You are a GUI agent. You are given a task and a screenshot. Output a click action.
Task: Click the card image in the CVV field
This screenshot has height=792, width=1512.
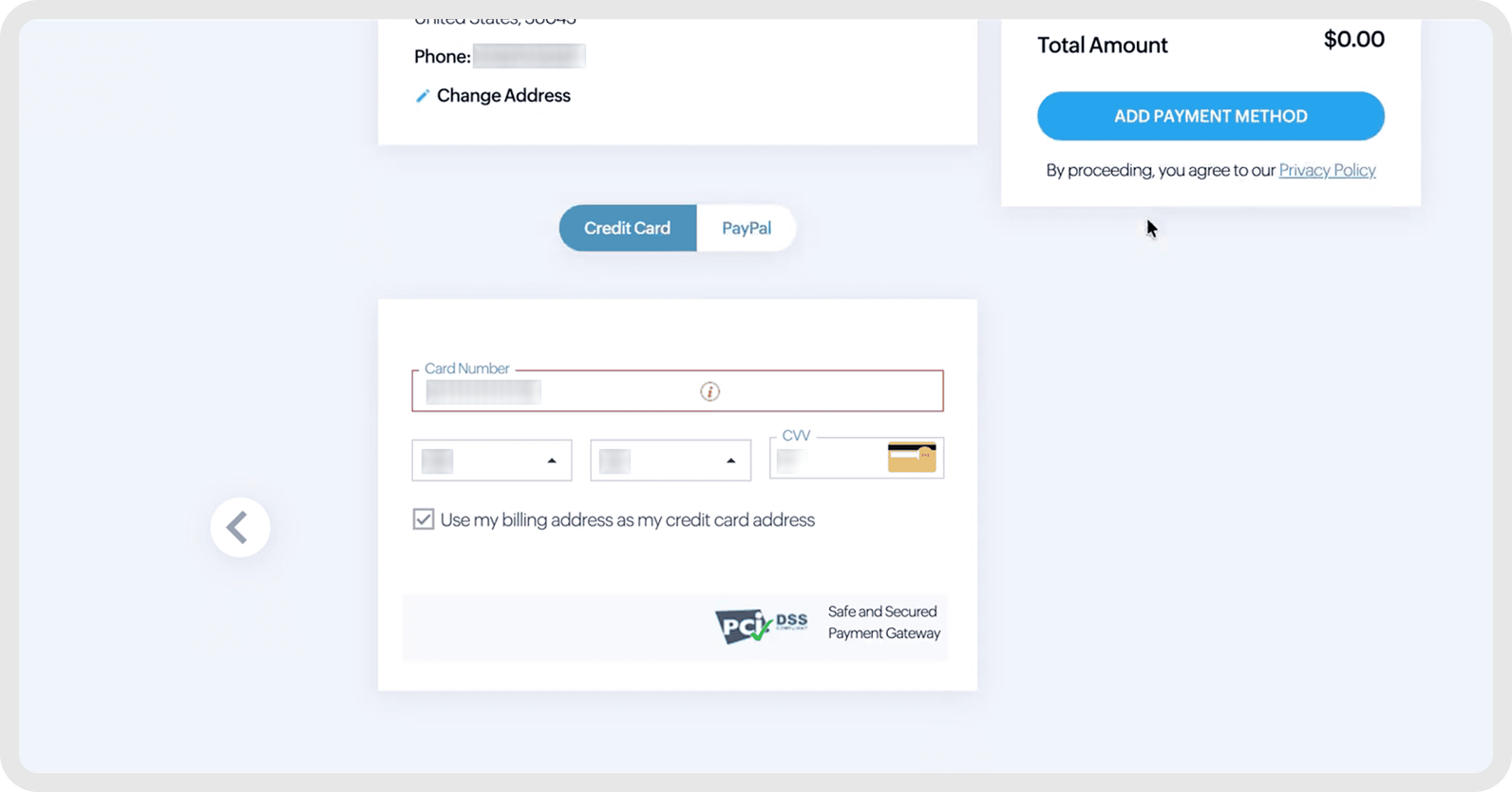912,458
